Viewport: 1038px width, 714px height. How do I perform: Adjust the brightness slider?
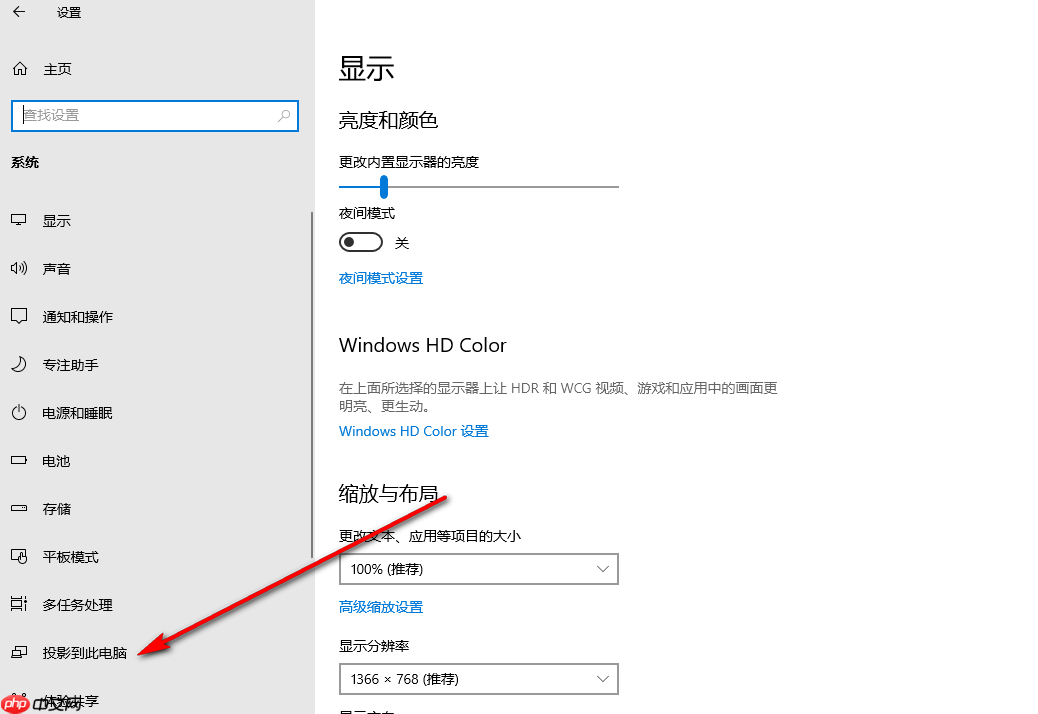click(384, 186)
